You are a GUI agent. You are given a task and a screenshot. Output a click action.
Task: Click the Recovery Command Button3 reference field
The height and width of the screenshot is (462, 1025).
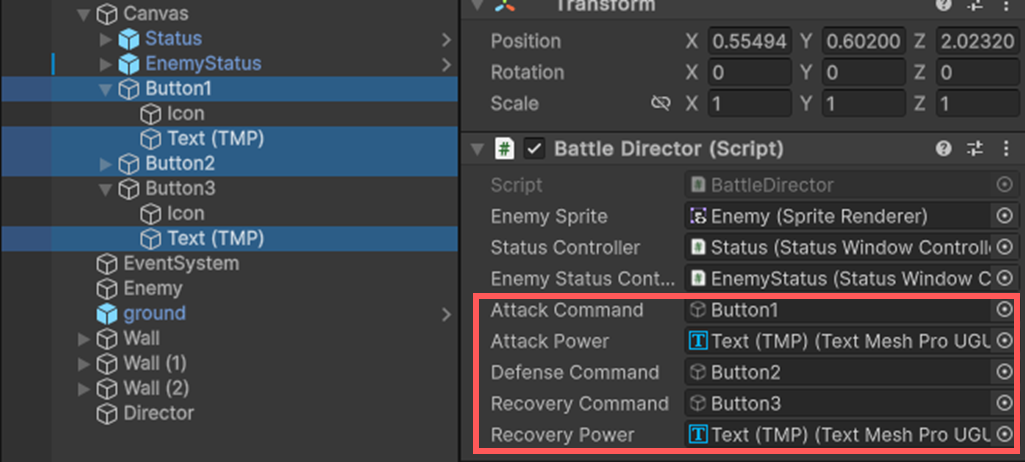pyautogui.click(x=838, y=404)
